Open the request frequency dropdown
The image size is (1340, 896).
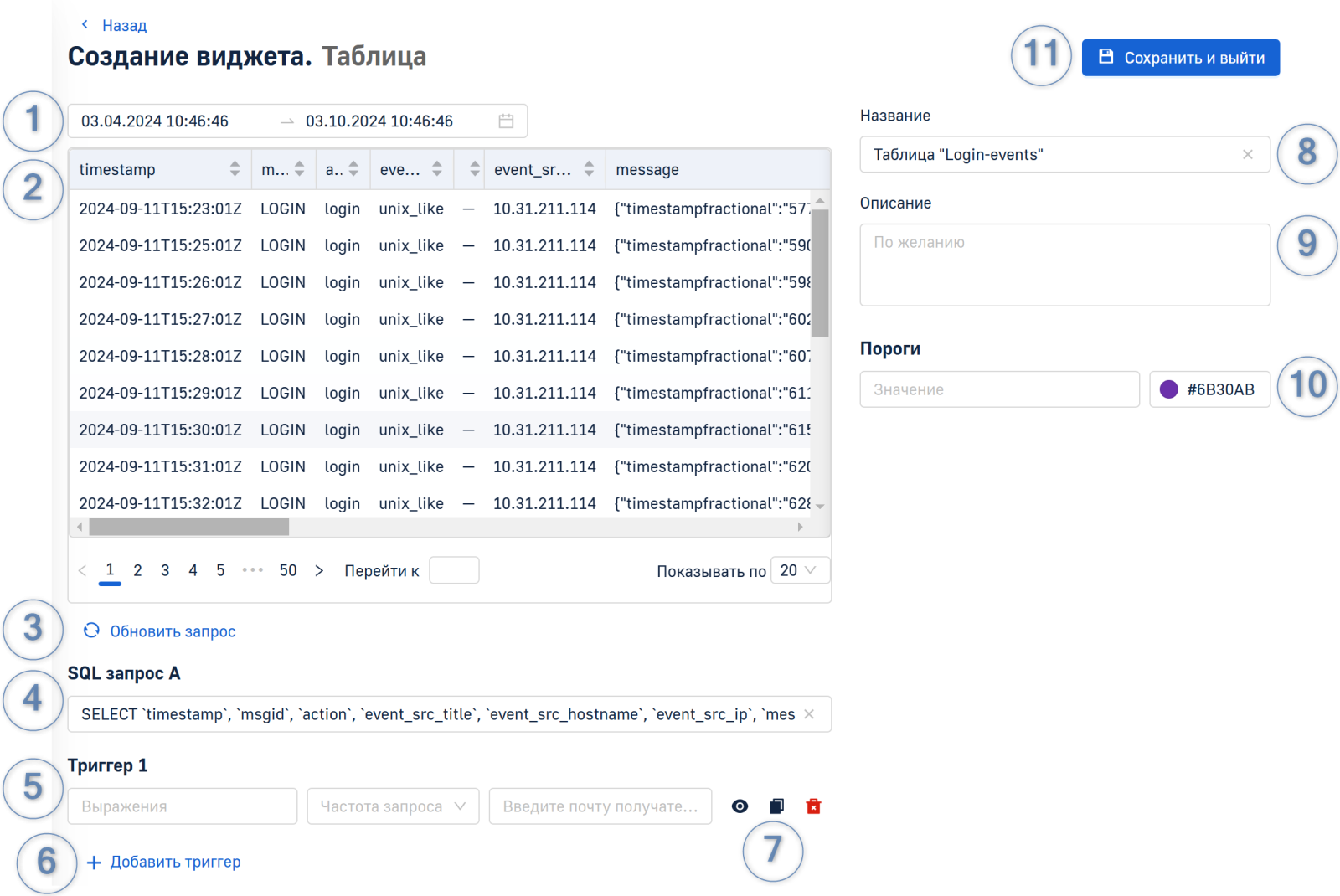point(393,806)
